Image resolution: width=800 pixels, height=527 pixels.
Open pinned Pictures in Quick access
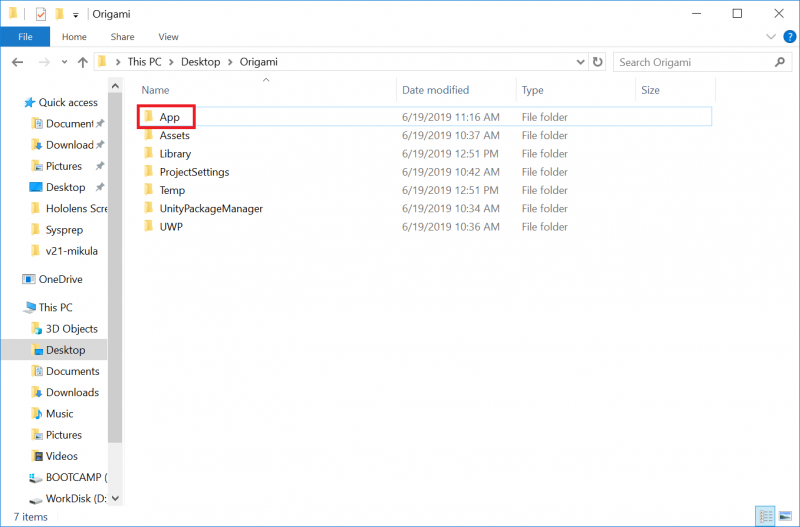tap(57, 166)
